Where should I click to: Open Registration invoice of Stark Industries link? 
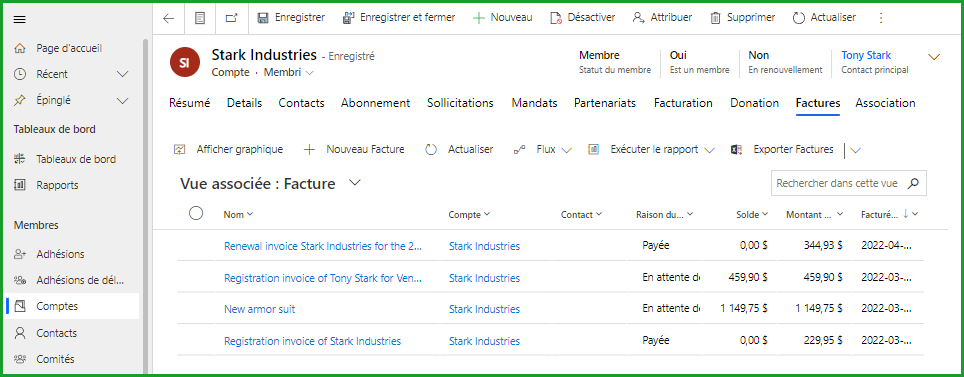312,341
